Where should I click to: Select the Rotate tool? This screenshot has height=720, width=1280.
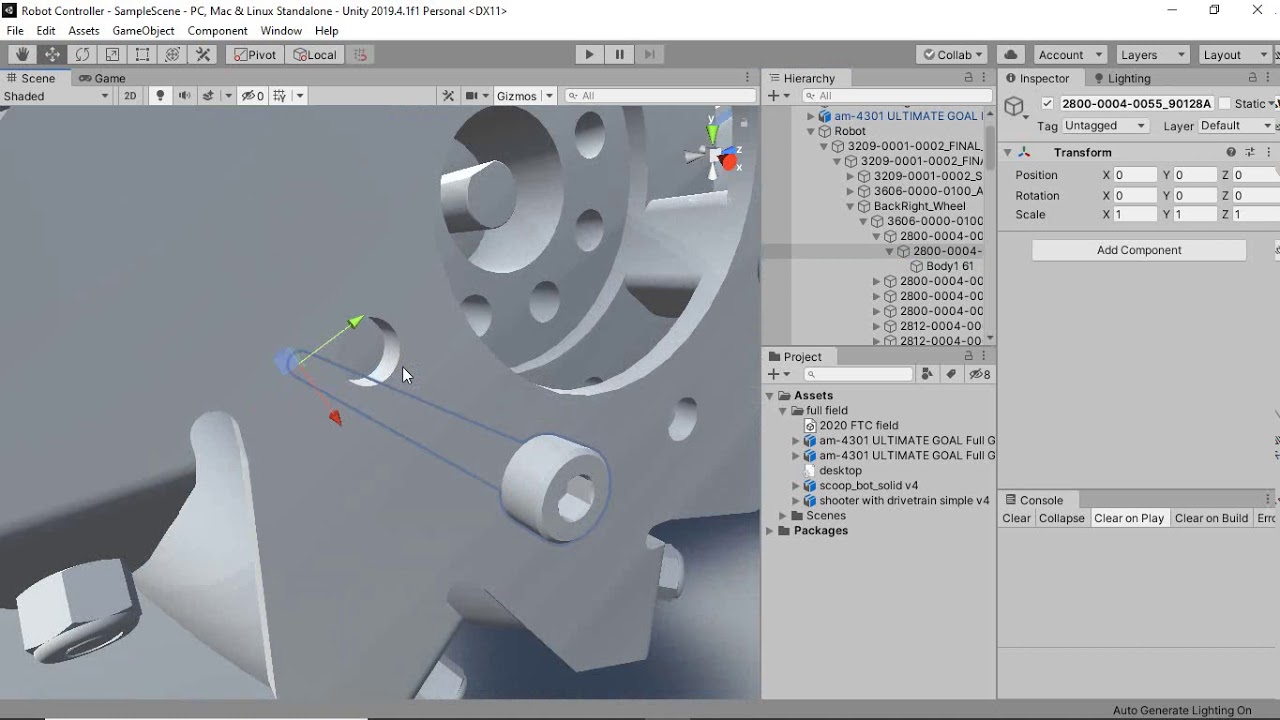(x=82, y=55)
